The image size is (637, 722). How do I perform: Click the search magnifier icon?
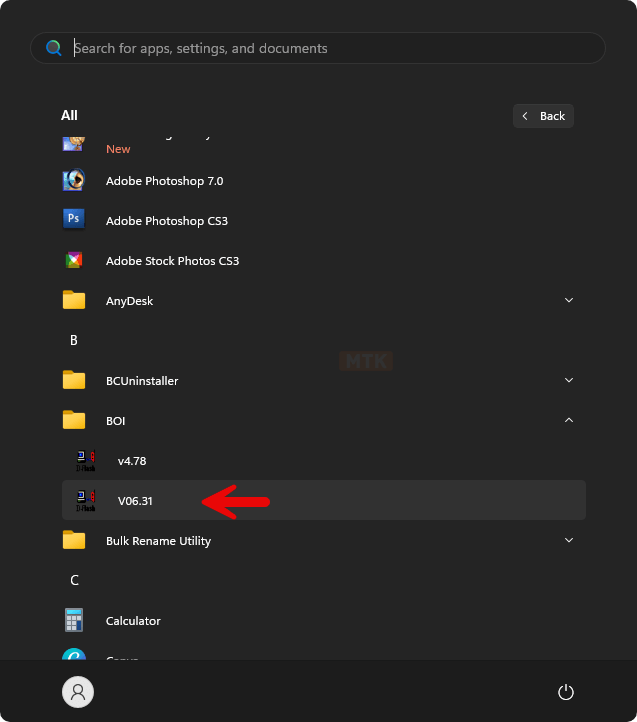[x=54, y=48]
